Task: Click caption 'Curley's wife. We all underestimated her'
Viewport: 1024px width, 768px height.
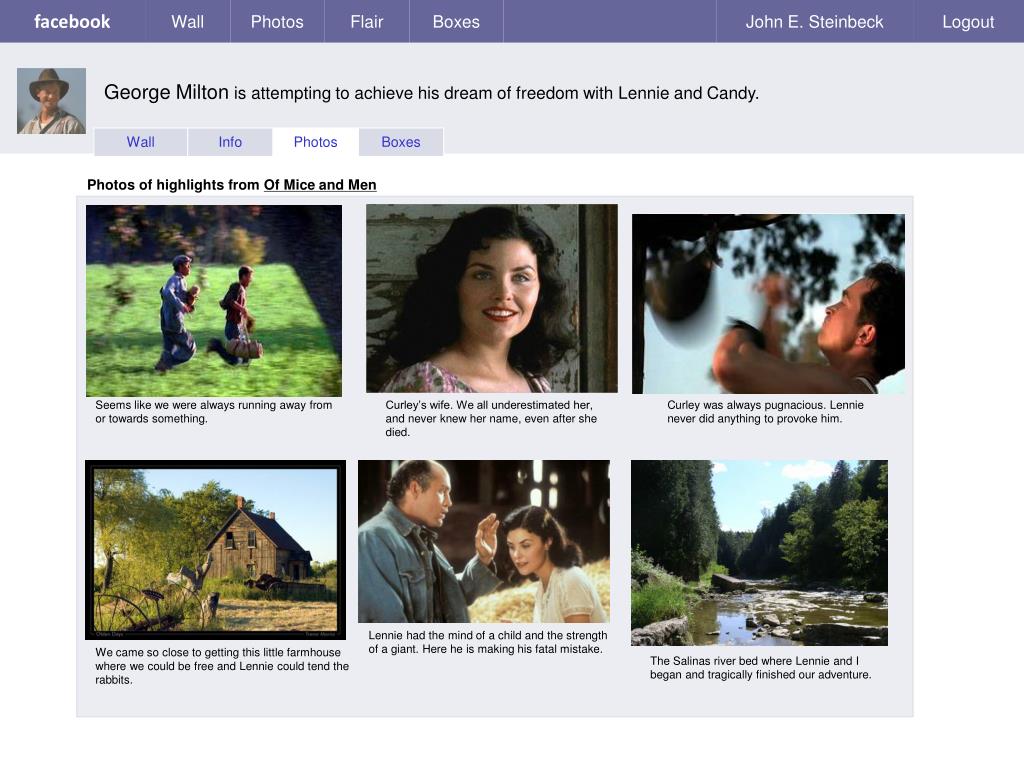Action: coord(491,419)
